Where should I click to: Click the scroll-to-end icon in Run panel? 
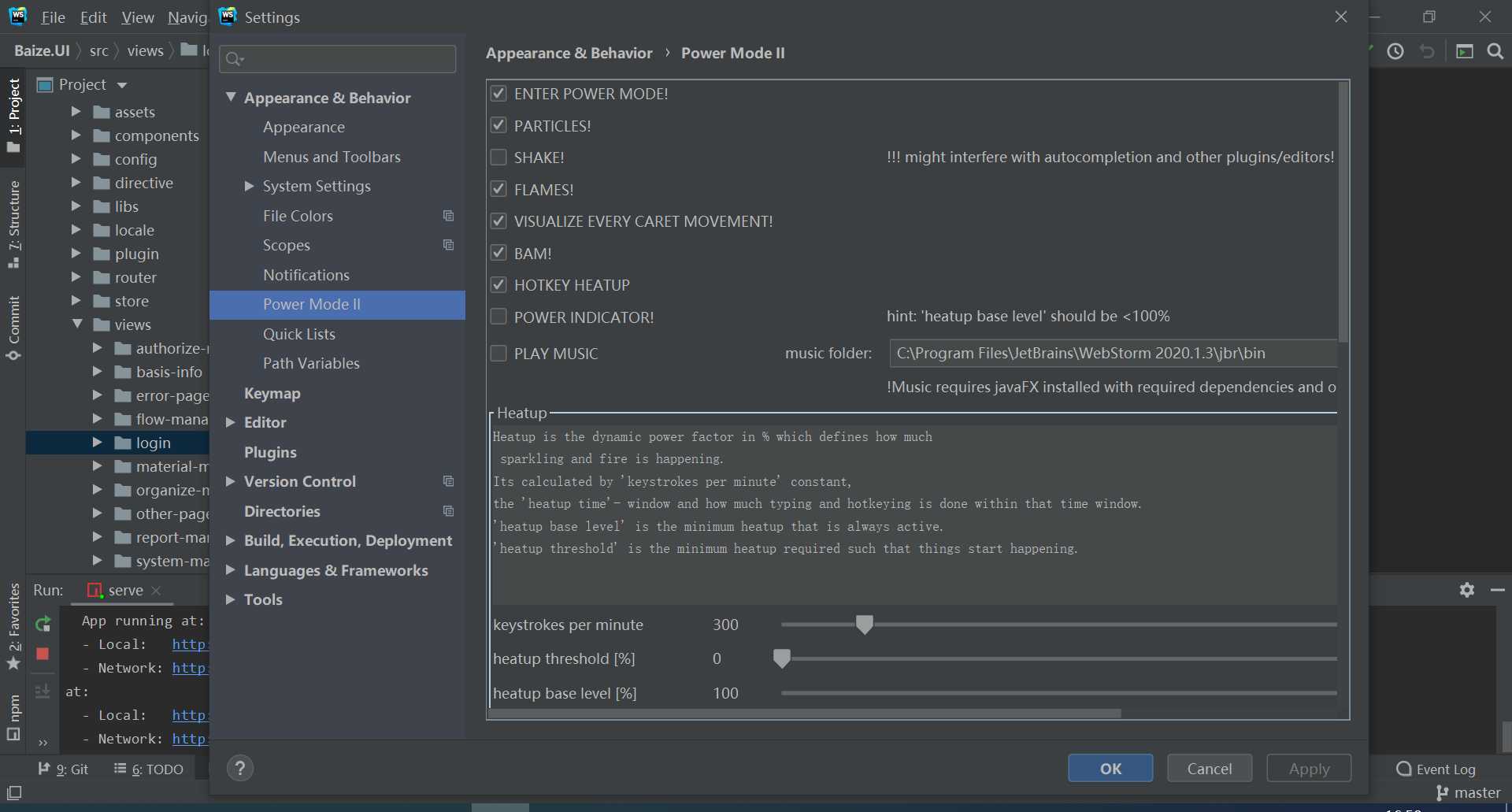tap(43, 691)
